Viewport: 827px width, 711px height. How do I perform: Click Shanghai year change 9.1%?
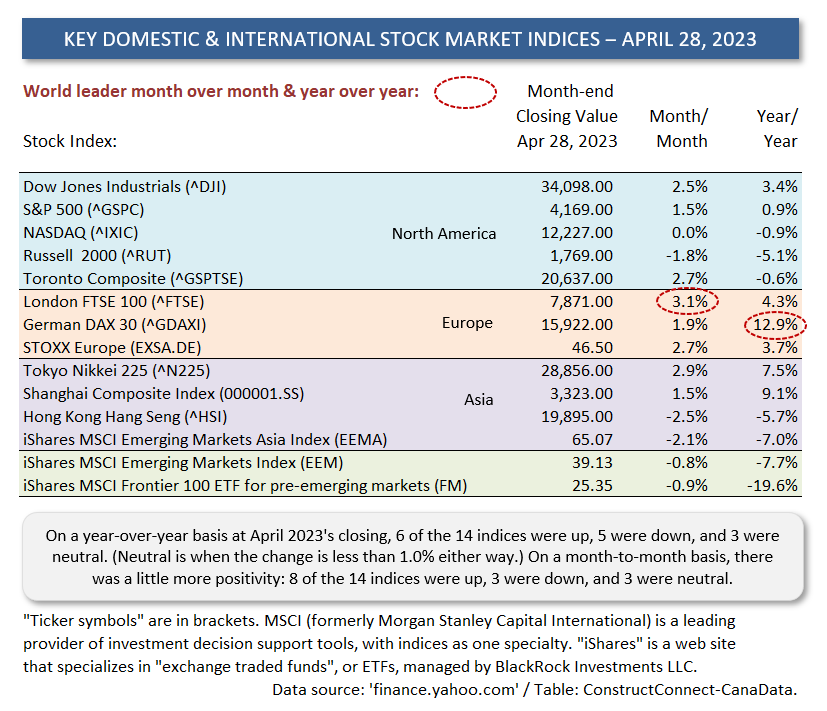[x=780, y=394]
